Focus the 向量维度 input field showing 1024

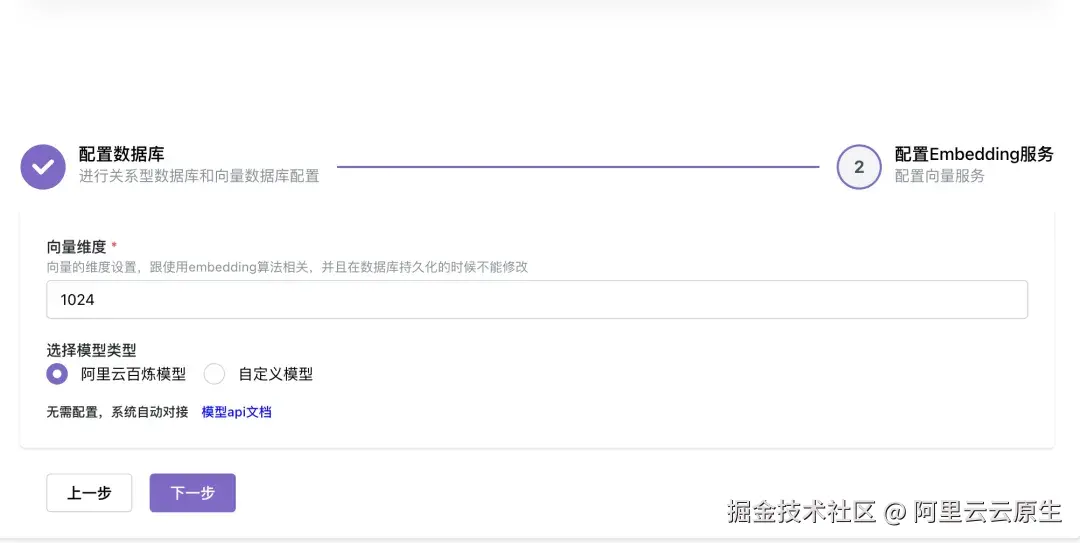click(x=537, y=299)
